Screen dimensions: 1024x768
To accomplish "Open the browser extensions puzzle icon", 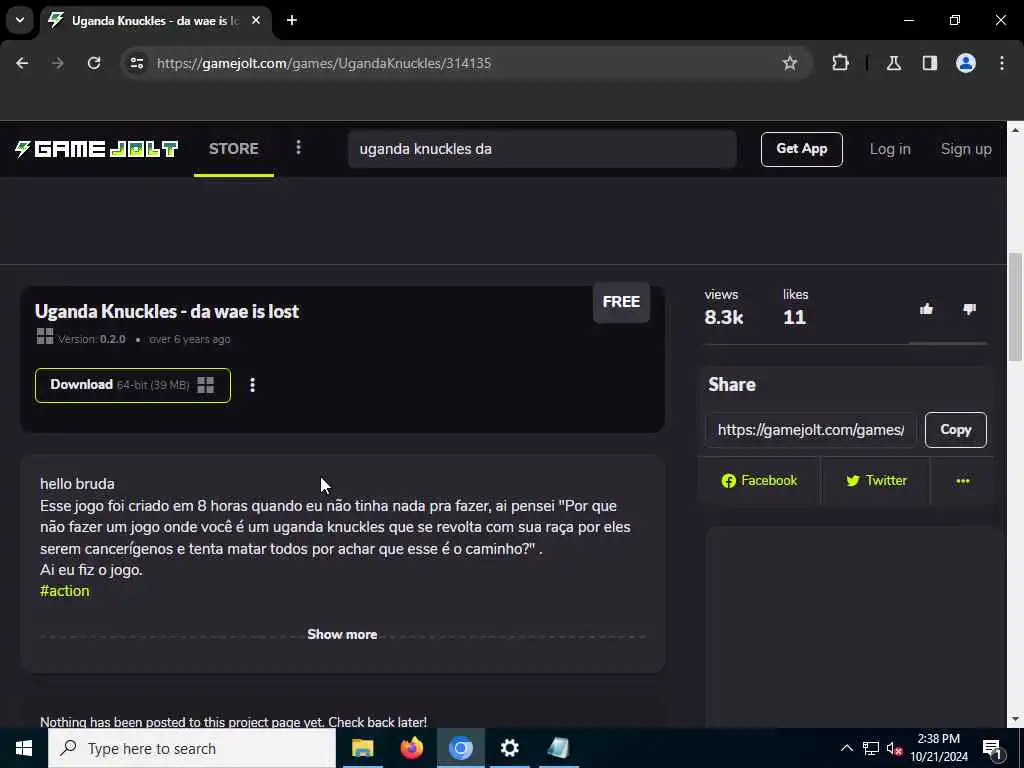I will tap(840, 63).
